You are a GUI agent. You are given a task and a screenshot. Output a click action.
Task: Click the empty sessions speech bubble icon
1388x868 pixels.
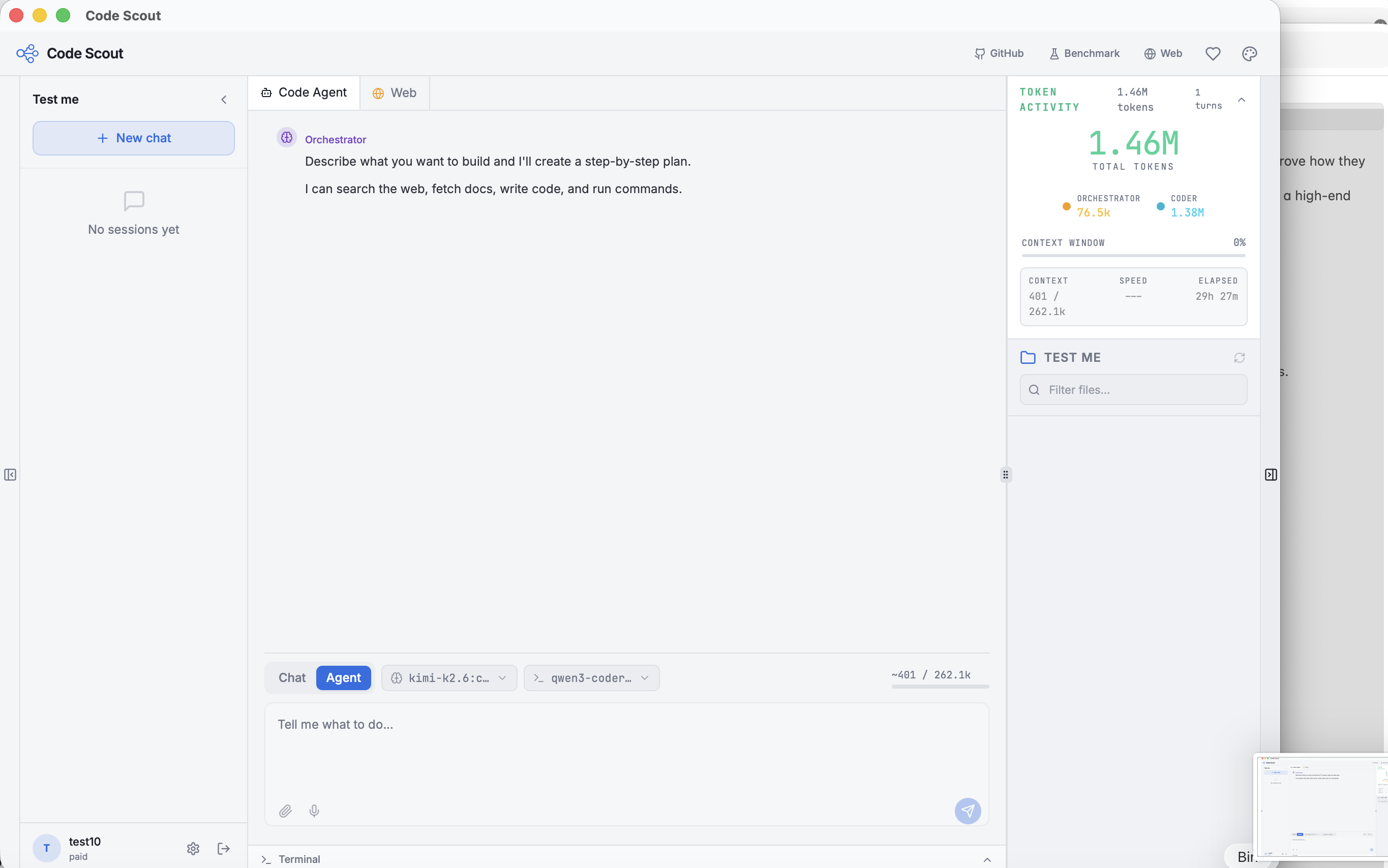pyautogui.click(x=134, y=201)
